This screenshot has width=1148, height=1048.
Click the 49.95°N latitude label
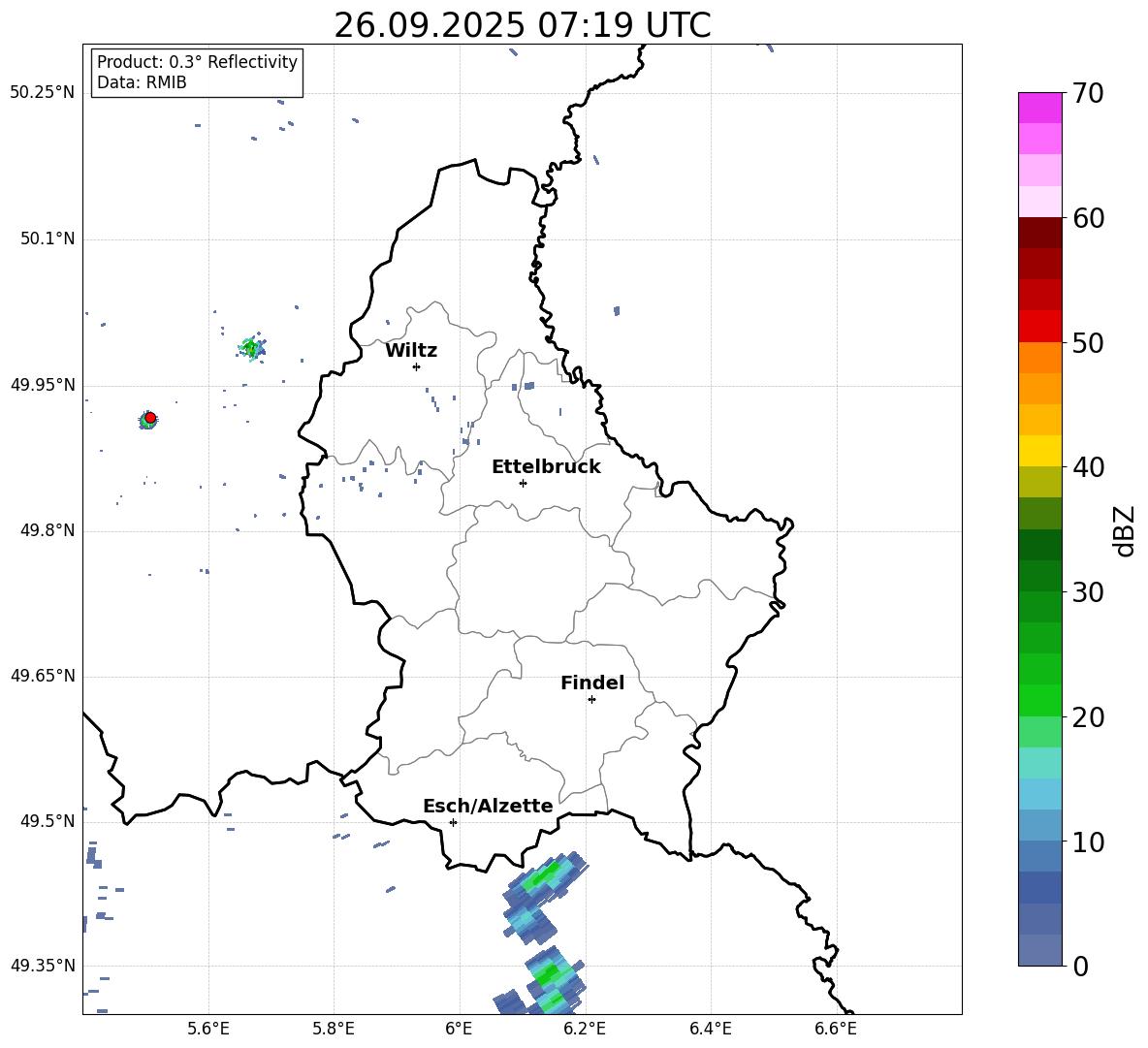[43, 385]
